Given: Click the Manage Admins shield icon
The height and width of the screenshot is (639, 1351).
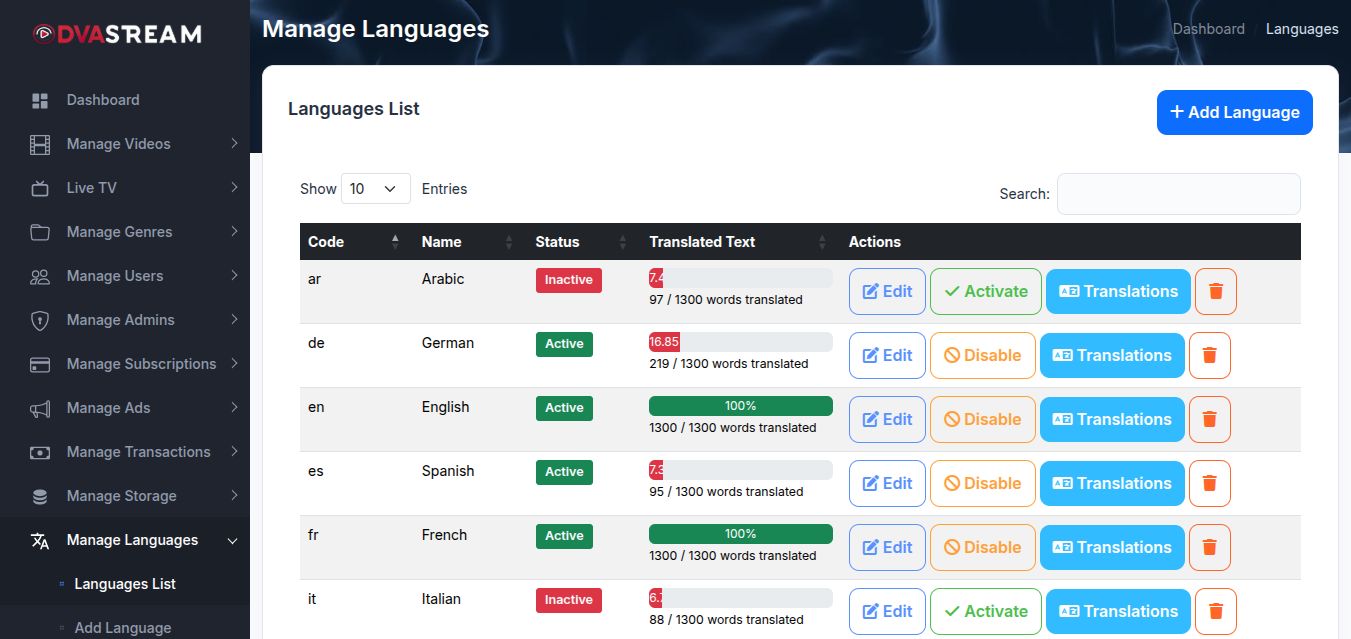Looking at the screenshot, I should coord(40,320).
